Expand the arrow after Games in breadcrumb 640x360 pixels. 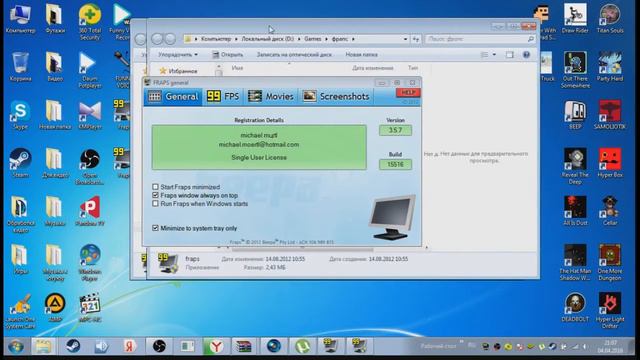(x=327, y=39)
